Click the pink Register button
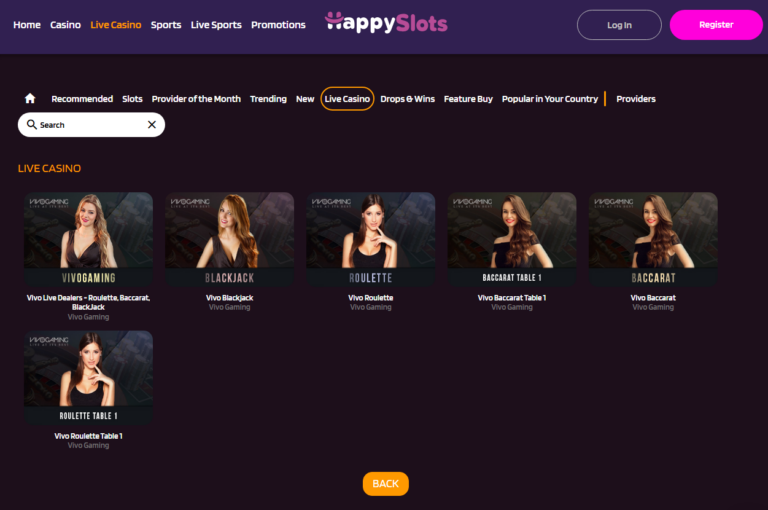 click(x=716, y=25)
